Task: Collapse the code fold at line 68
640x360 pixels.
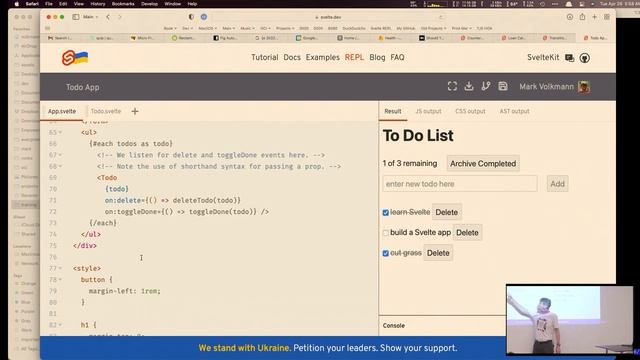Action: [60, 167]
